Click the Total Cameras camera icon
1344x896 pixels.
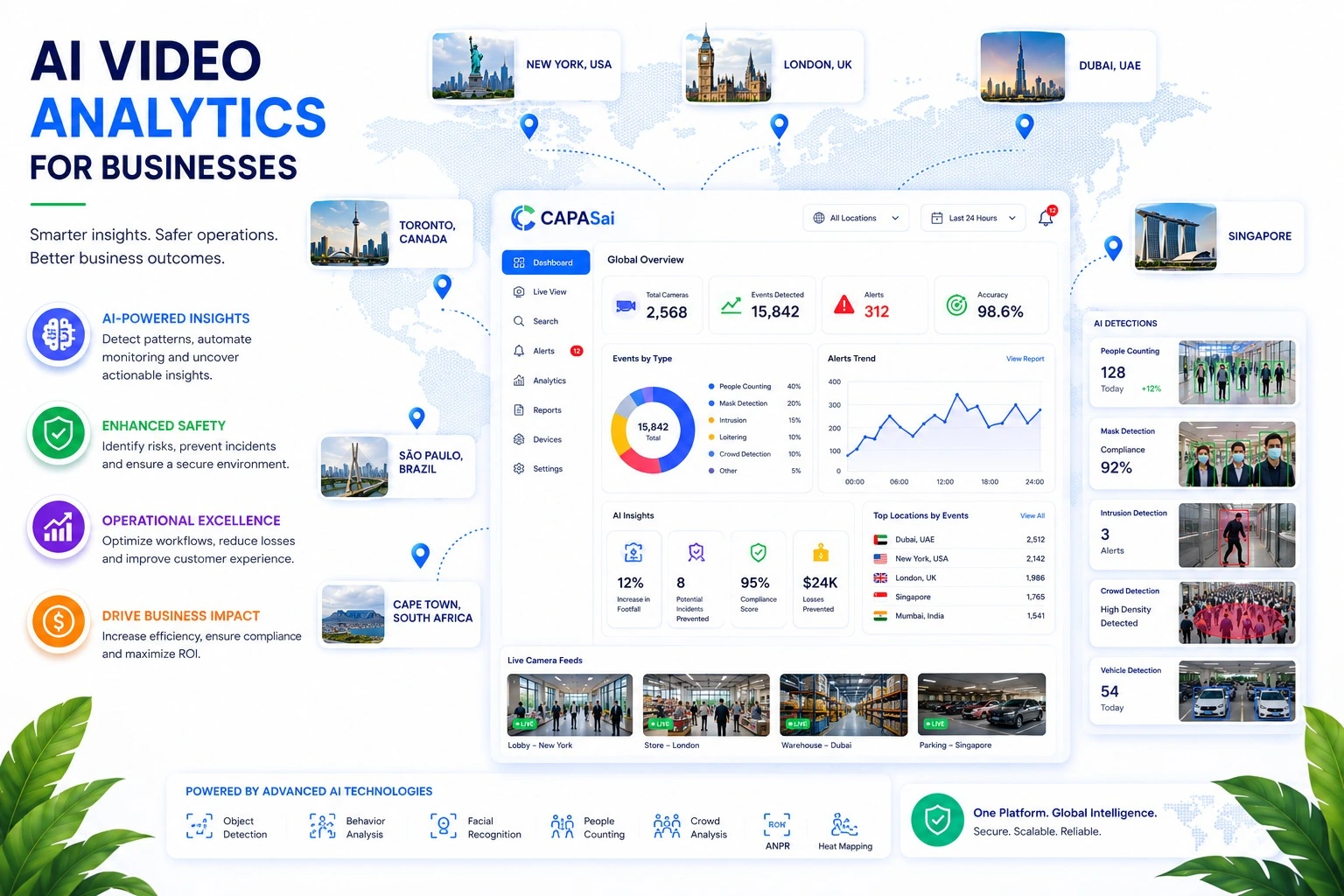coord(626,306)
